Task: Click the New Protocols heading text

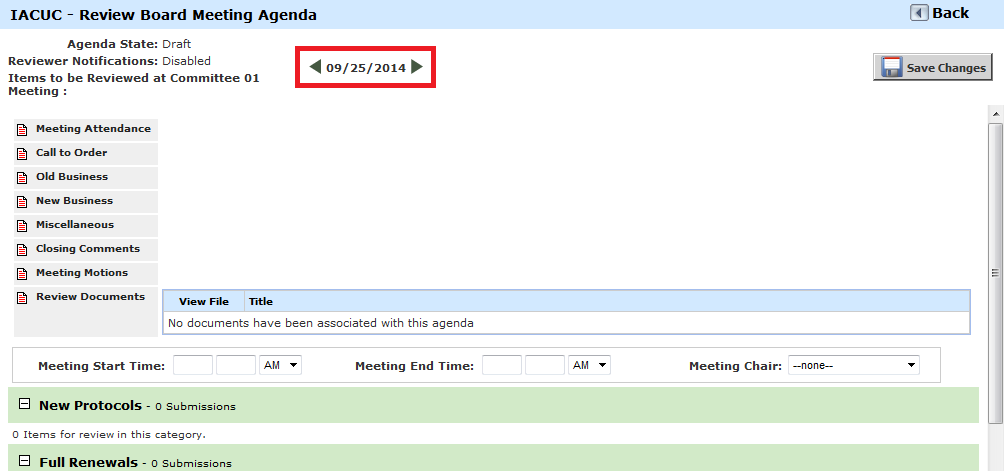Action: 90,405
